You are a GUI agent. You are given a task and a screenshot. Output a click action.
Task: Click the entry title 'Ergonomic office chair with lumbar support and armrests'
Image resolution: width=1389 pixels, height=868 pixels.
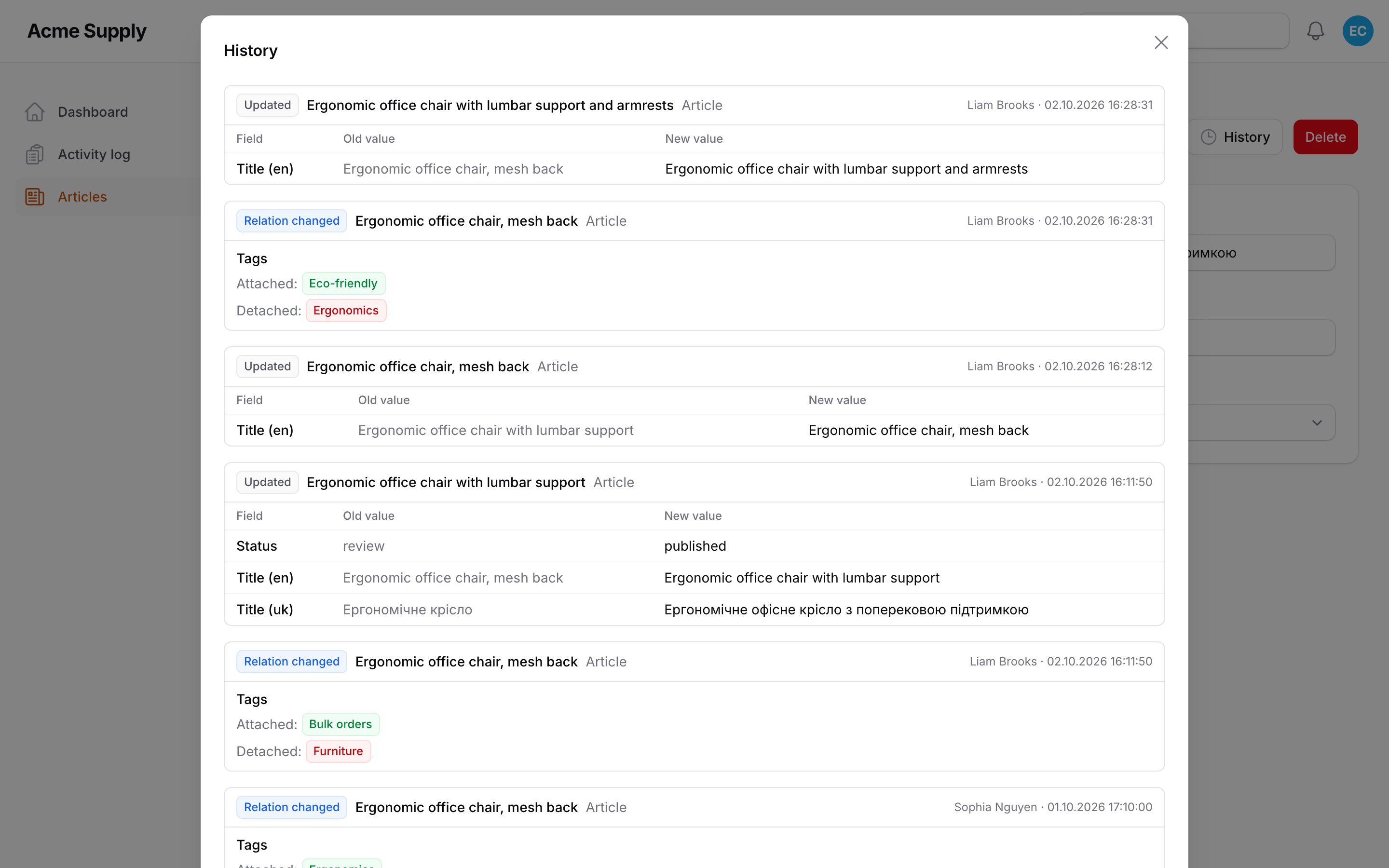(x=490, y=105)
